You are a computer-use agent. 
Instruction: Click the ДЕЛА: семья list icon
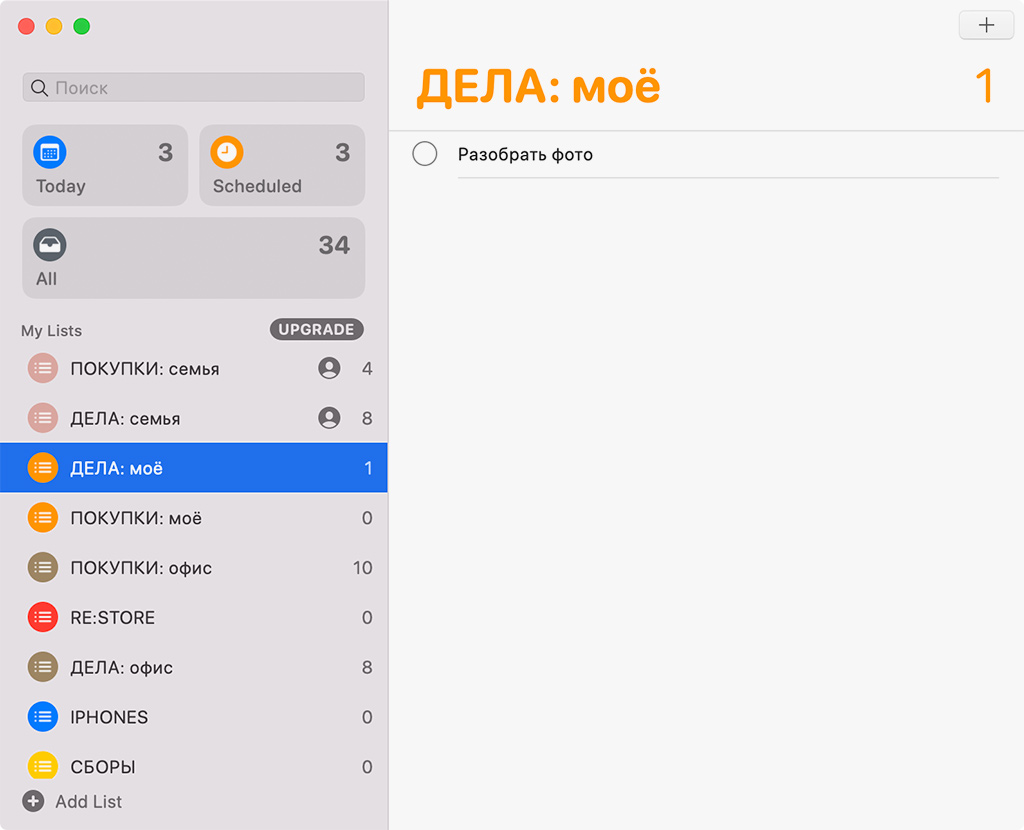tap(42, 418)
